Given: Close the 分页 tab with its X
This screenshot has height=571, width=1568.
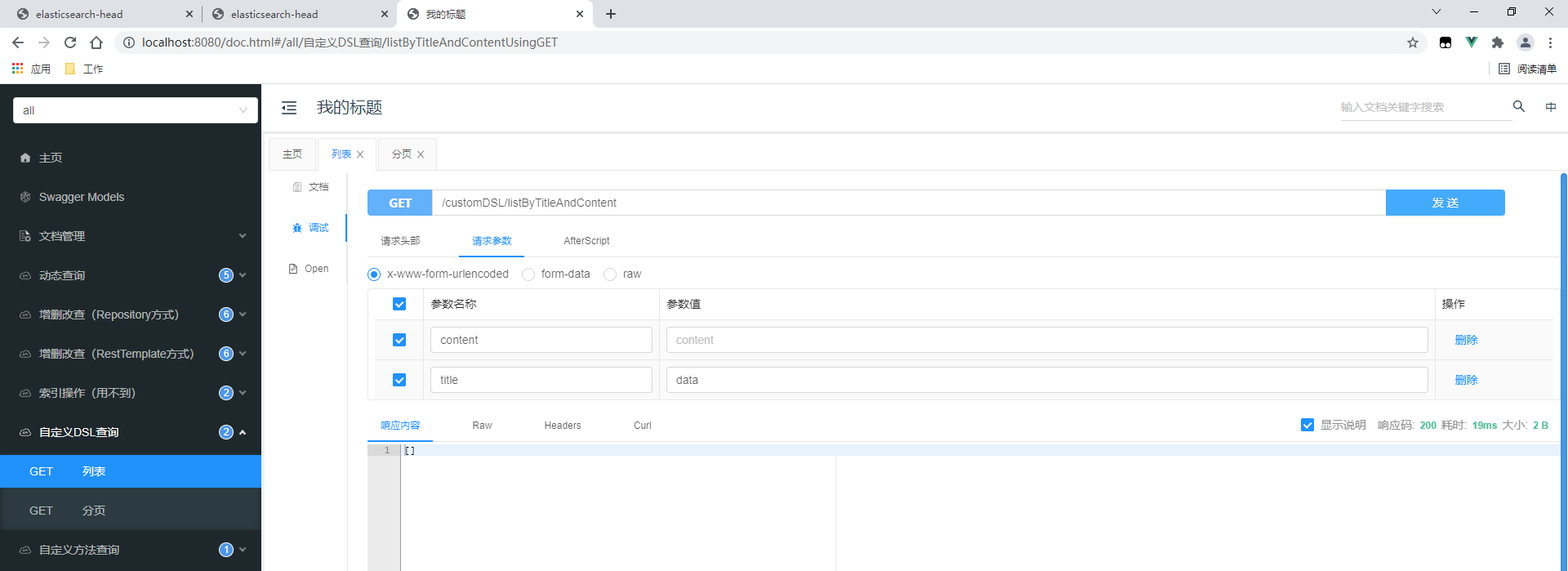Looking at the screenshot, I should (x=421, y=154).
